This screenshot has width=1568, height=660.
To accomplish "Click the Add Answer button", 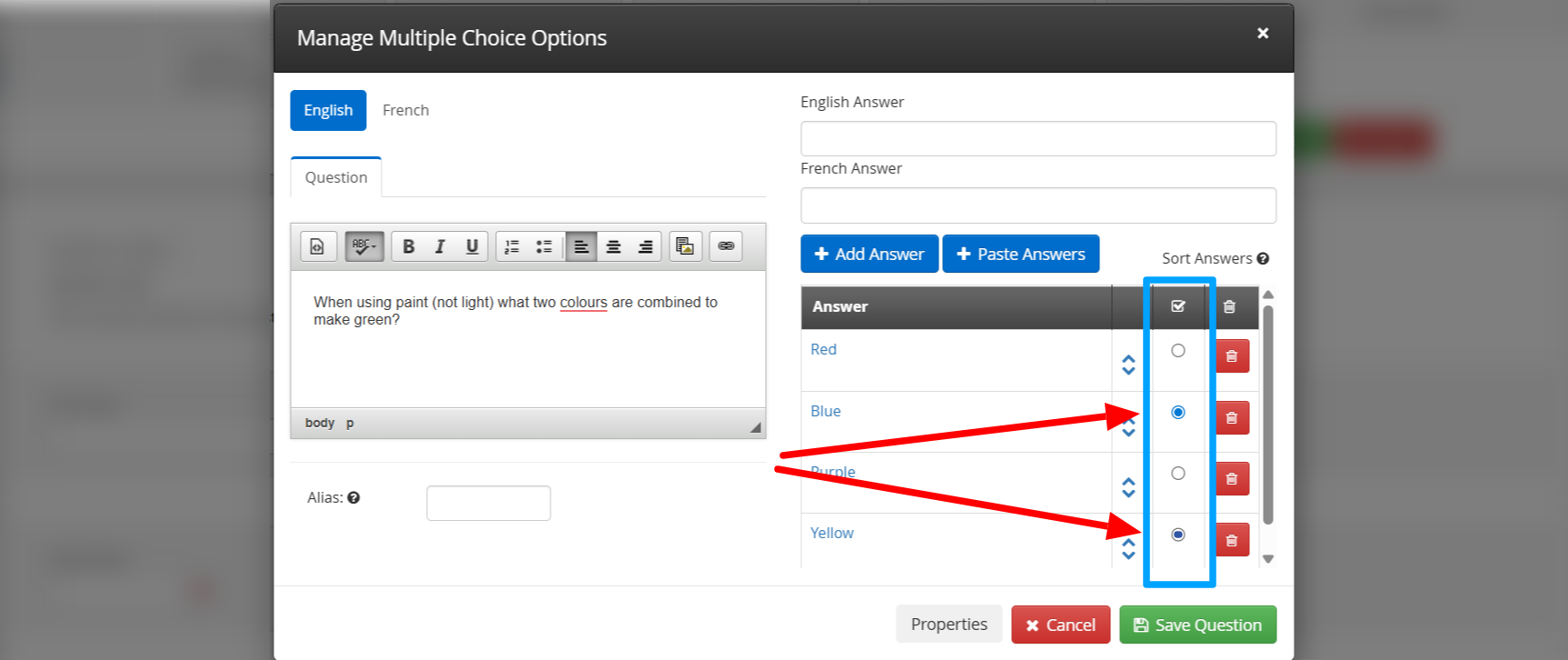I will (x=868, y=255).
